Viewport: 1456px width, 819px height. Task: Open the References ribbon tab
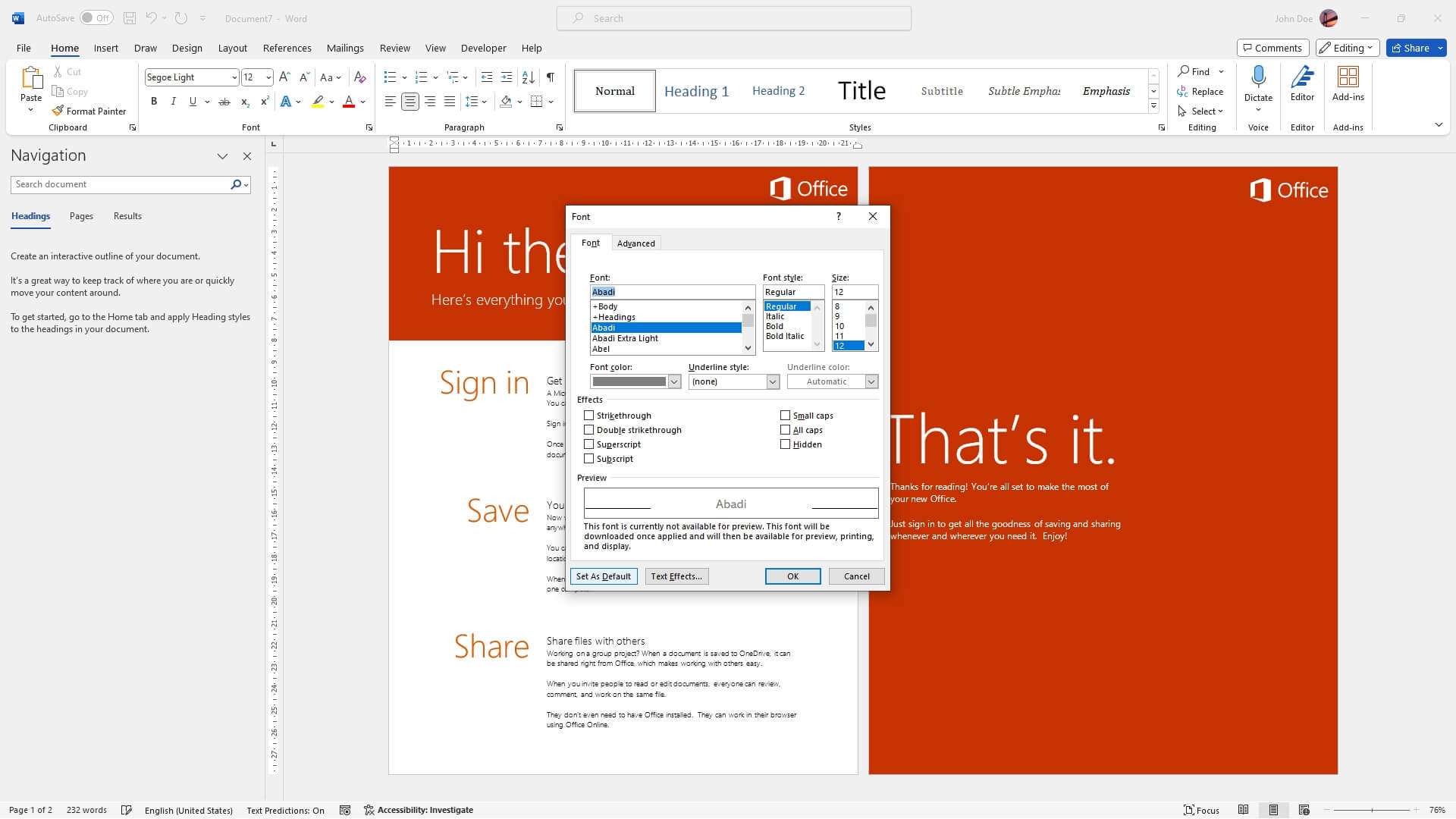pos(287,48)
